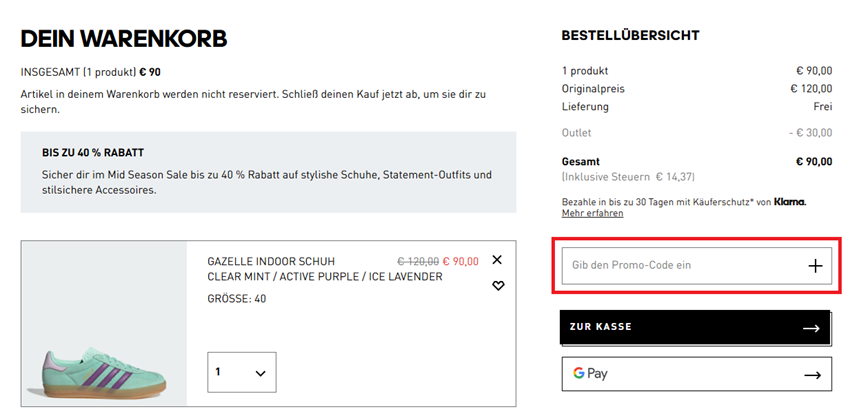The height and width of the screenshot is (416, 850).
Task: Focus the promo code input field
Action: [x=680, y=266]
